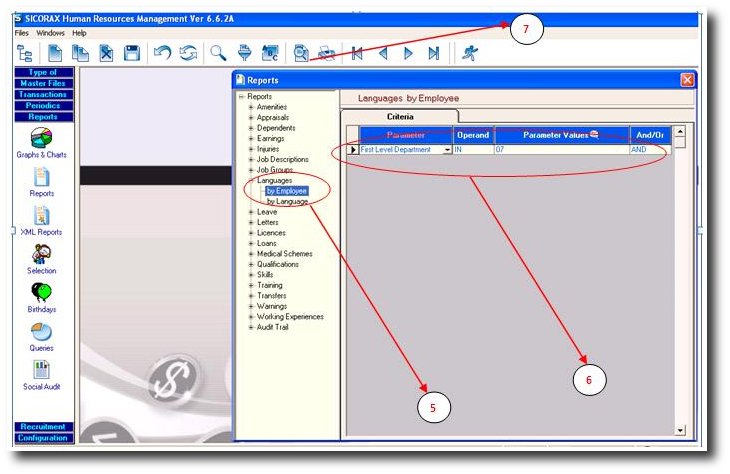This screenshot has width=730, height=474.
Task: Switch to the Criteria tab
Action: [400, 117]
